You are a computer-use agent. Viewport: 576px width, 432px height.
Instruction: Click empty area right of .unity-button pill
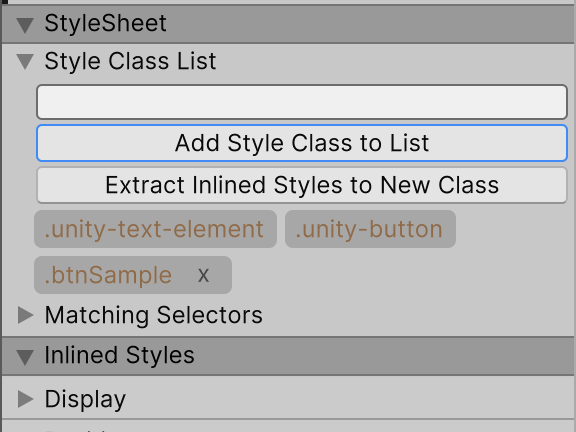(x=514, y=229)
